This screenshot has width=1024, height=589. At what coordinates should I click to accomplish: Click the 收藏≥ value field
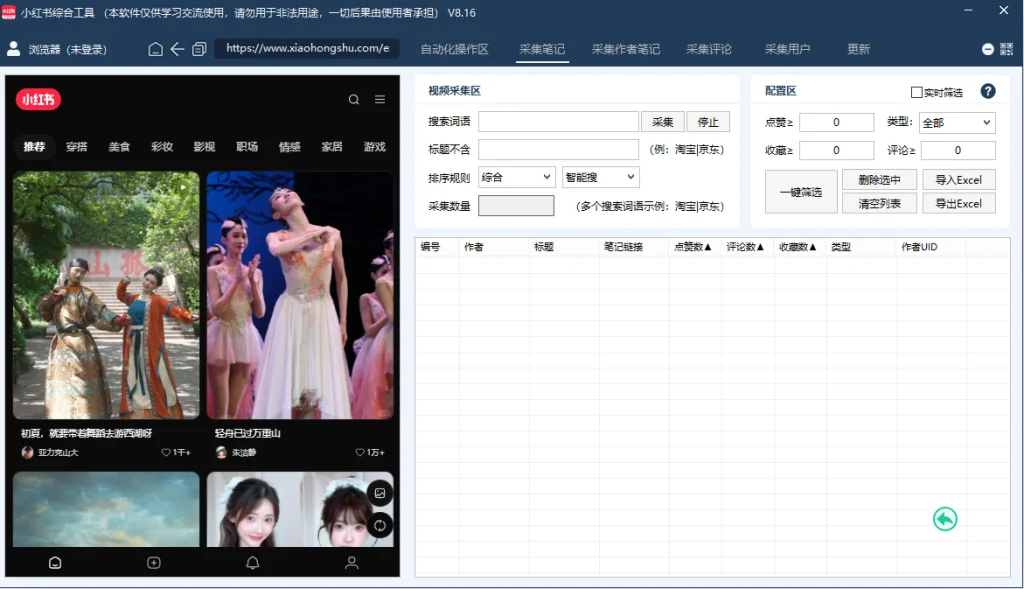point(837,150)
